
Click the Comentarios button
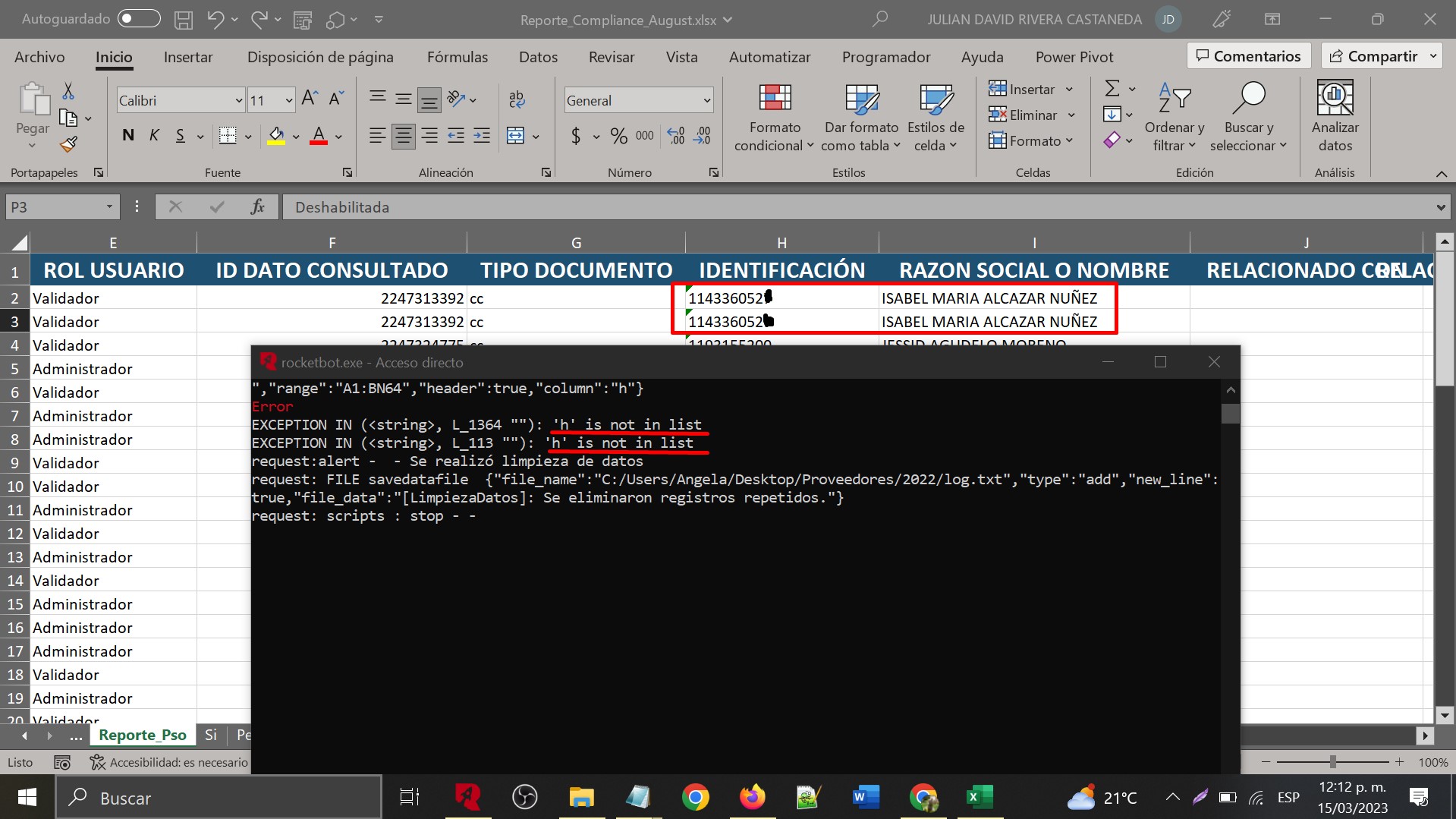point(1249,56)
